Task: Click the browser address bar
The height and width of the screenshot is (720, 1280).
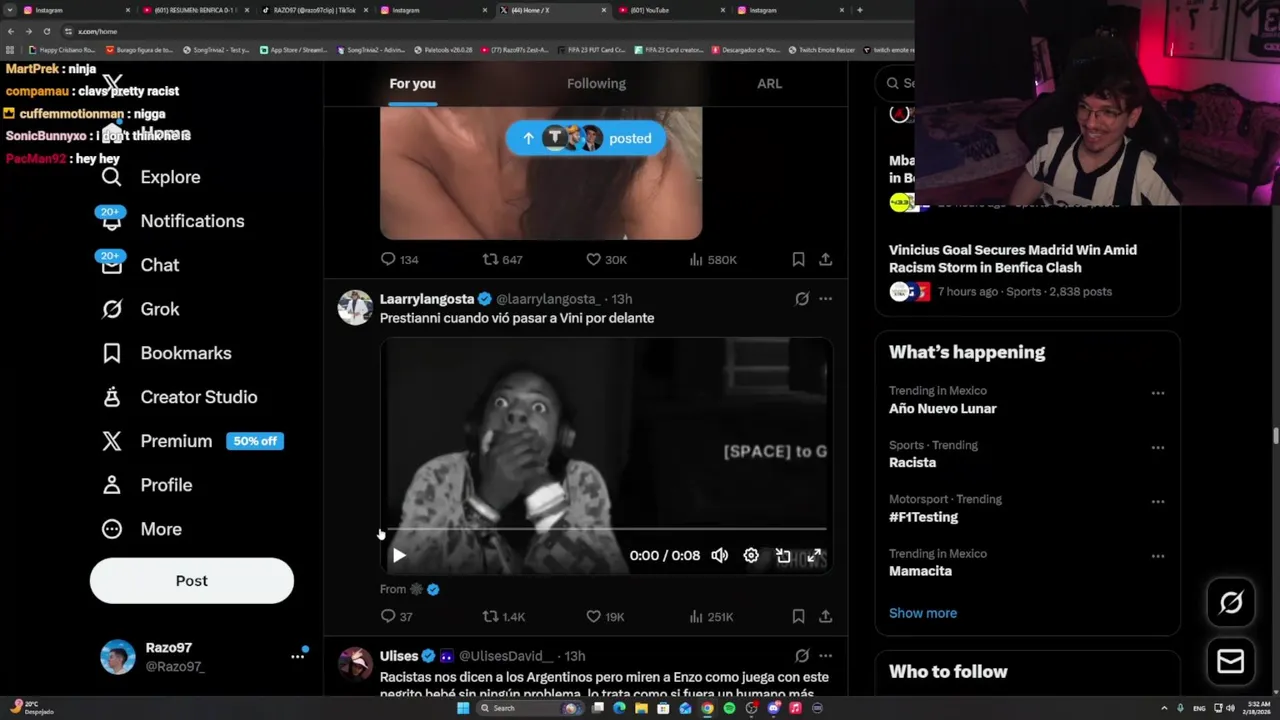Action: [480, 31]
